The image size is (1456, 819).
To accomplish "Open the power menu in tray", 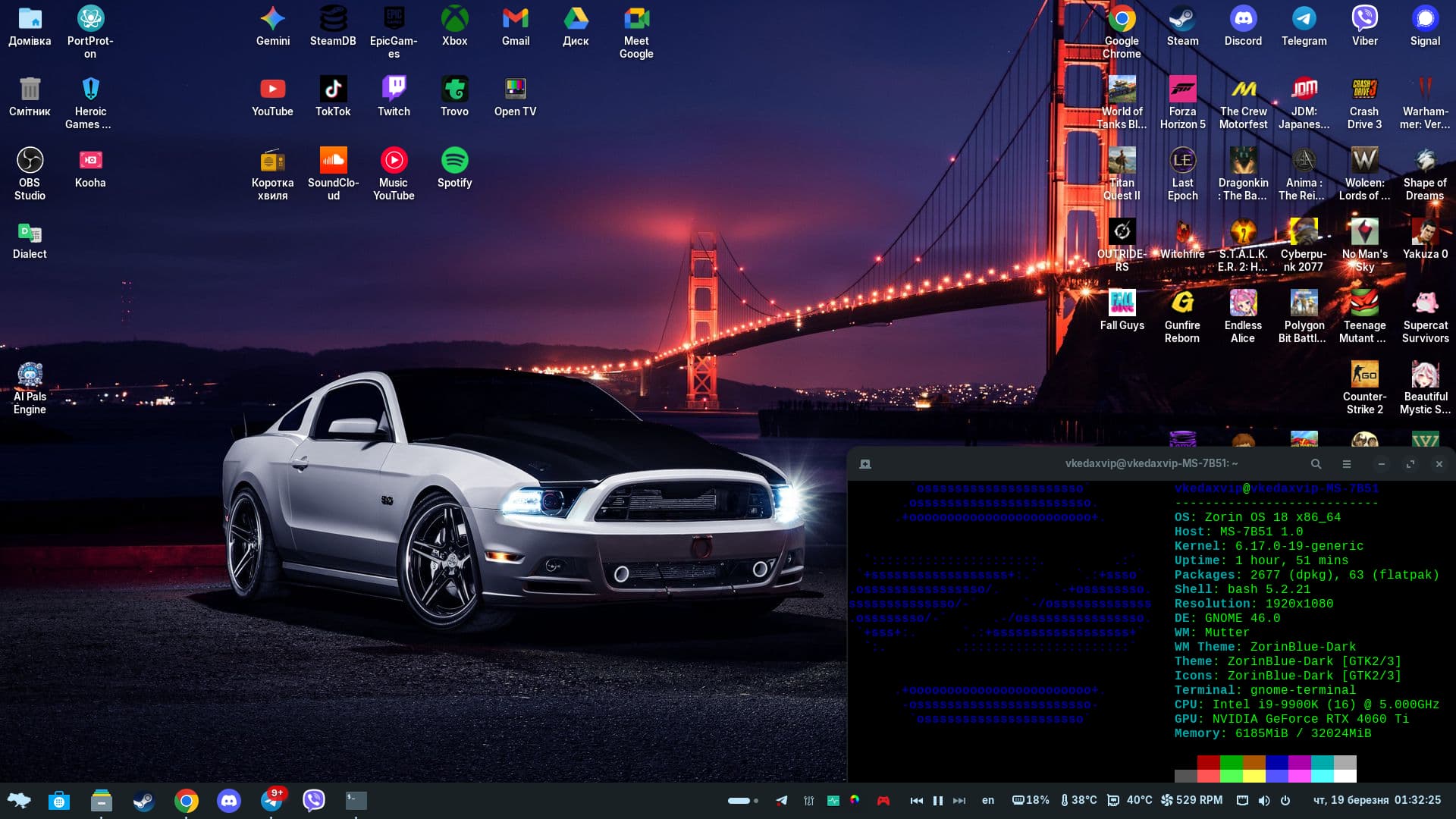I will coord(1285,801).
